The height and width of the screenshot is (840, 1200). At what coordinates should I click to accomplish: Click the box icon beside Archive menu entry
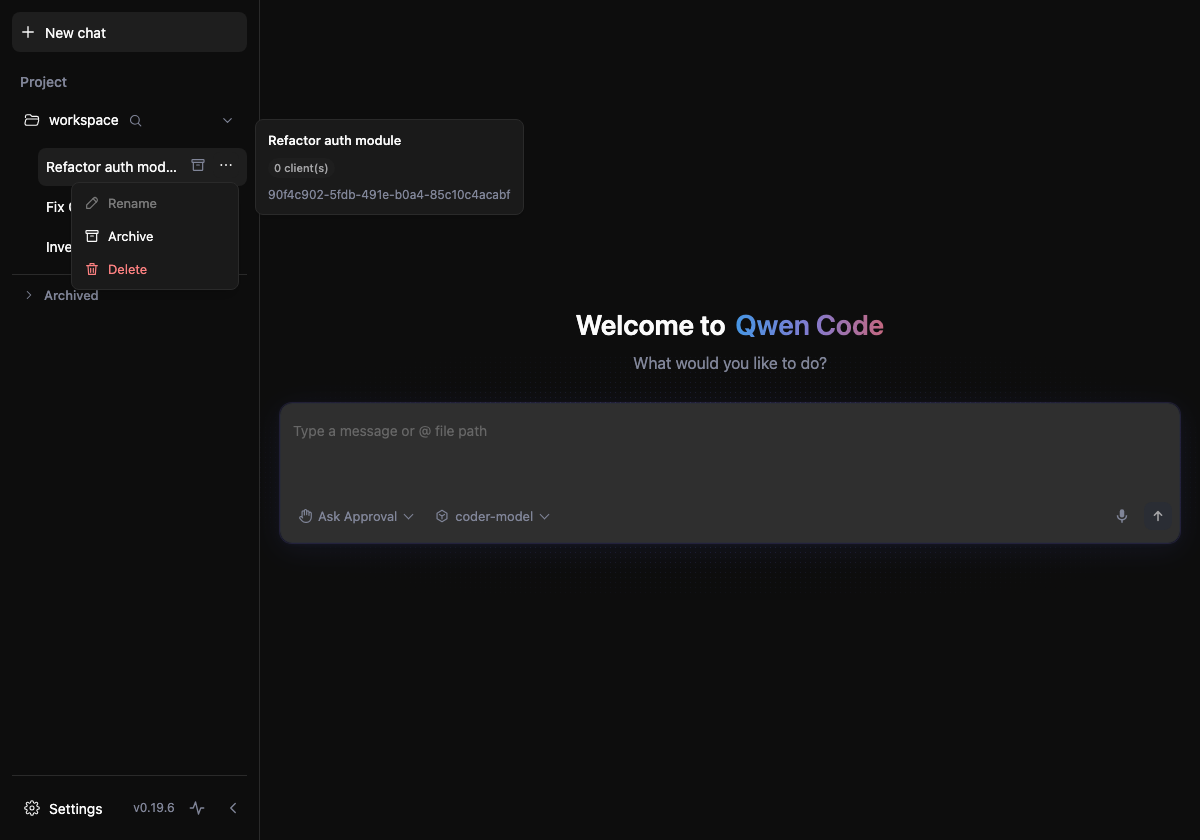pyautogui.click(x=92, y=236)
